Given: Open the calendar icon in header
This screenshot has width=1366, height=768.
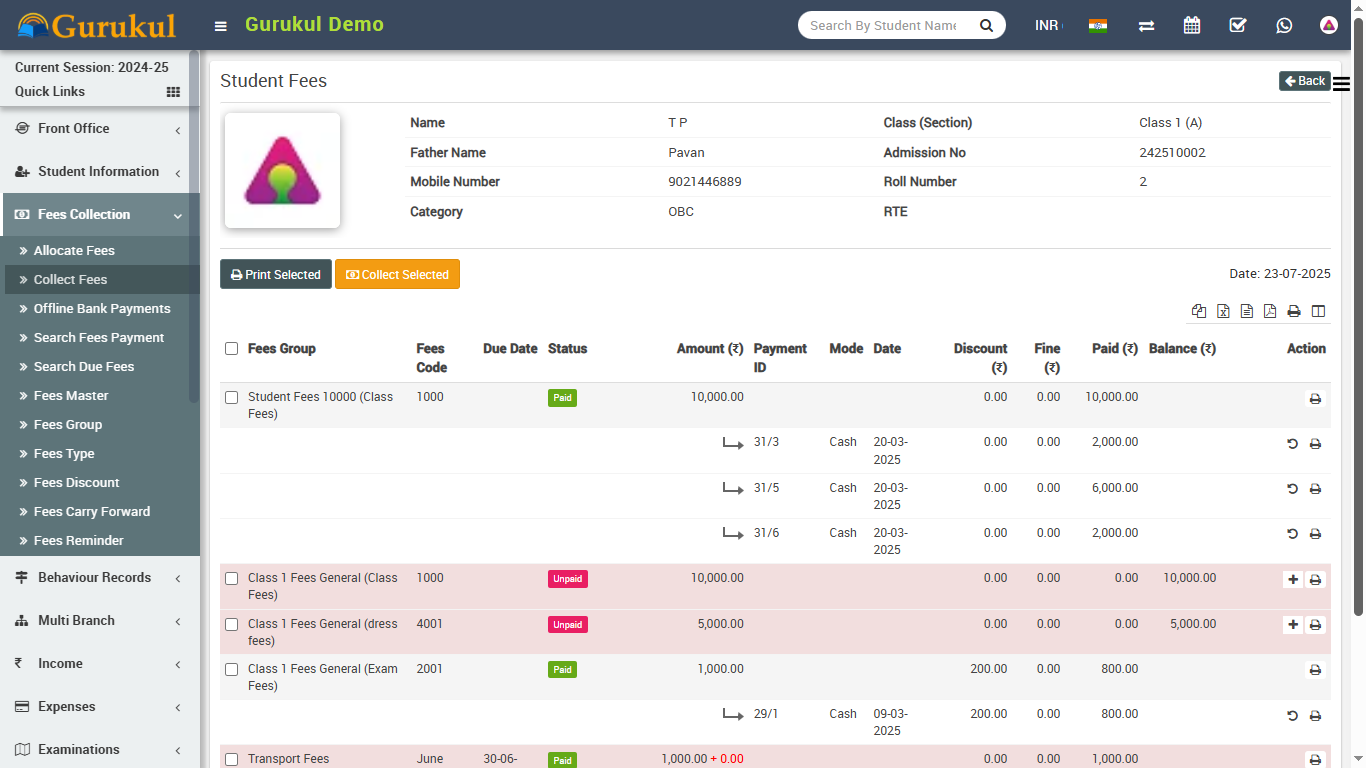Looking at the screenshot, I should (x=1192, y=25).
